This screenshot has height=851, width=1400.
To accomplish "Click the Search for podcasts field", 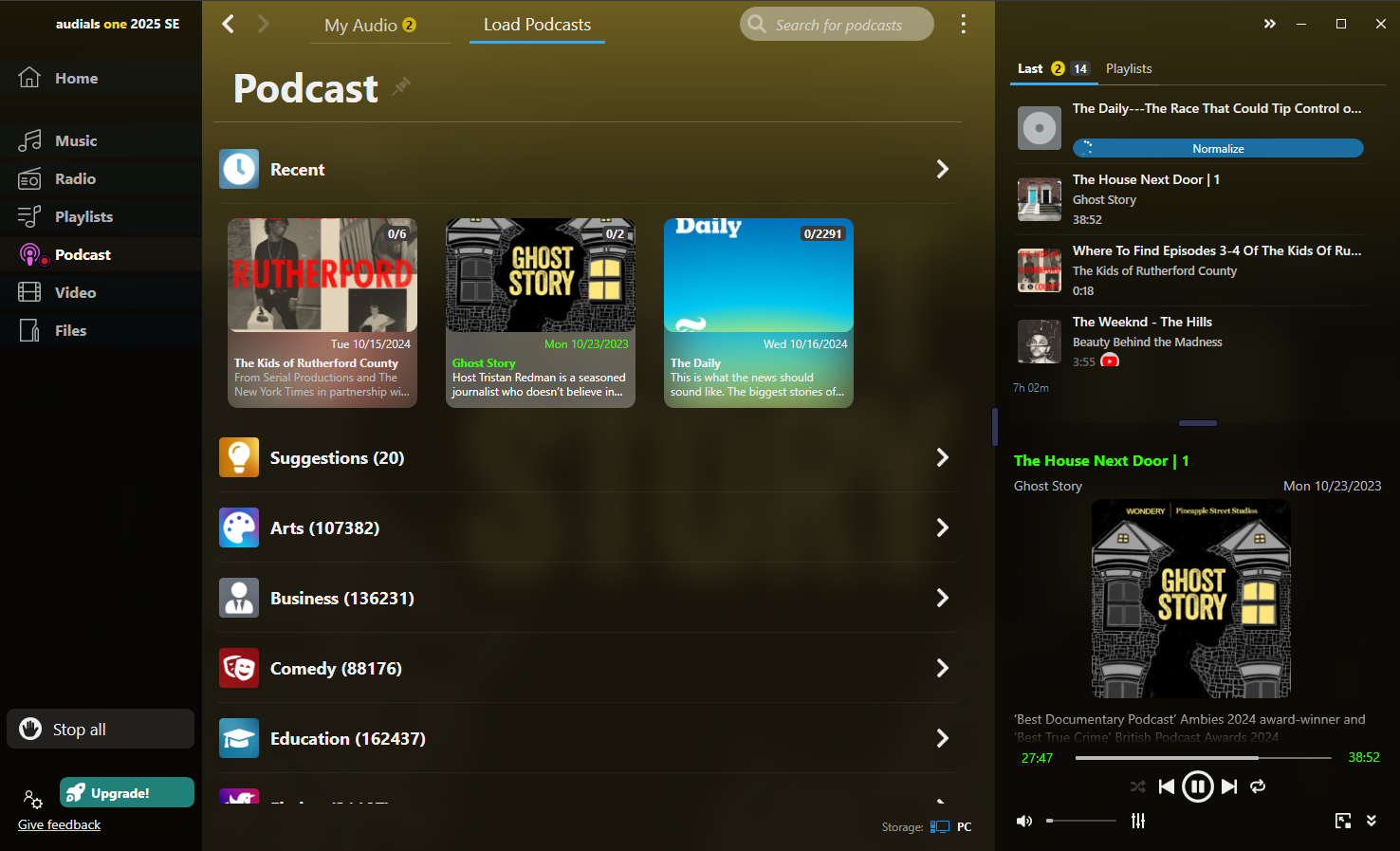I will [838, 25].
